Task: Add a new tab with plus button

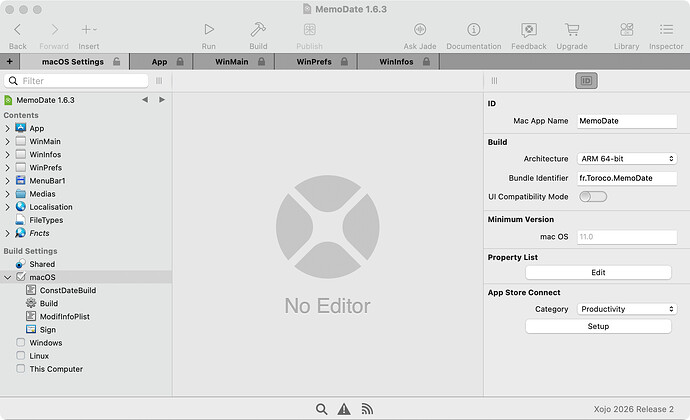Action: [10, 62]
